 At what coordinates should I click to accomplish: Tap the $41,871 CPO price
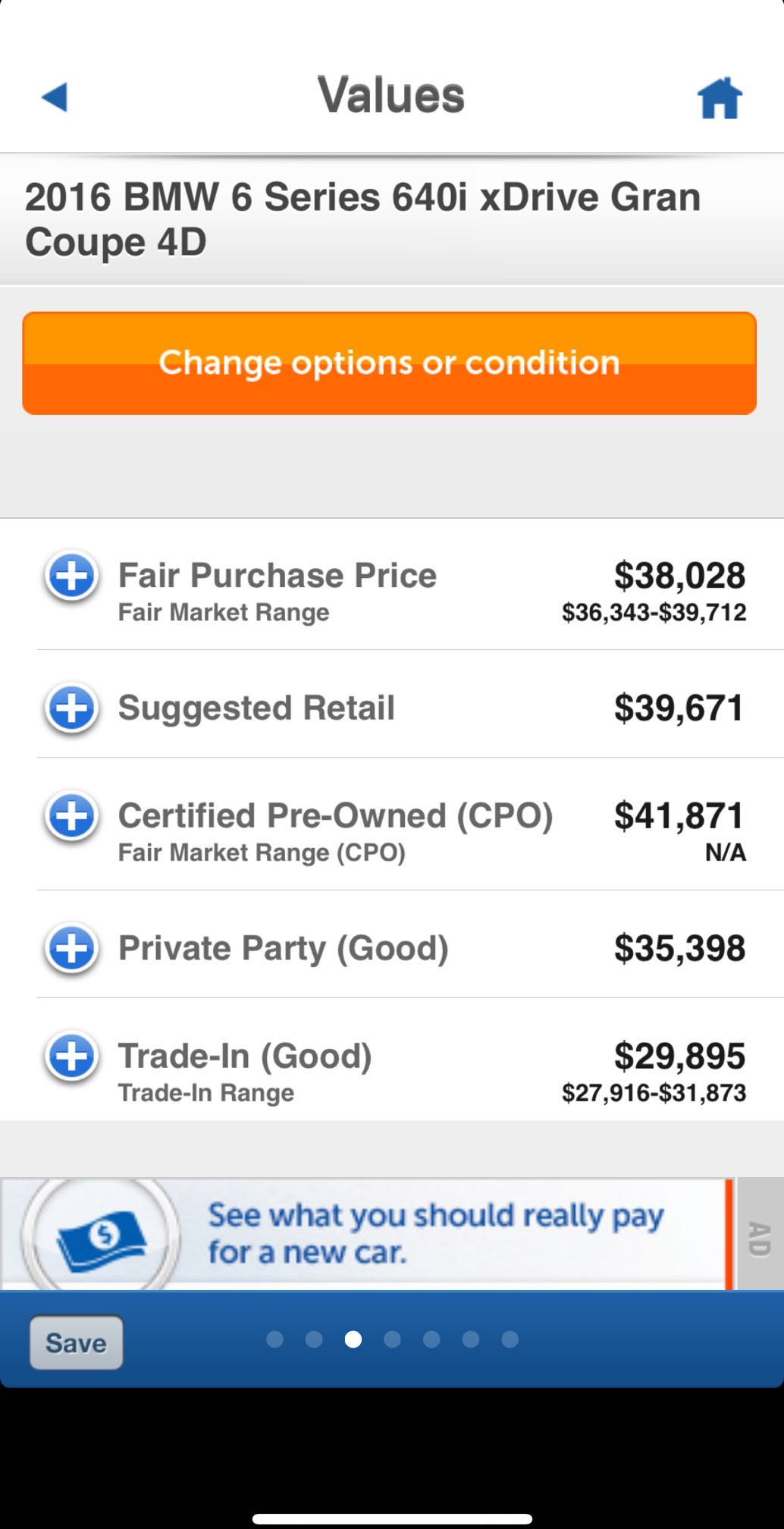coord(679,816)
